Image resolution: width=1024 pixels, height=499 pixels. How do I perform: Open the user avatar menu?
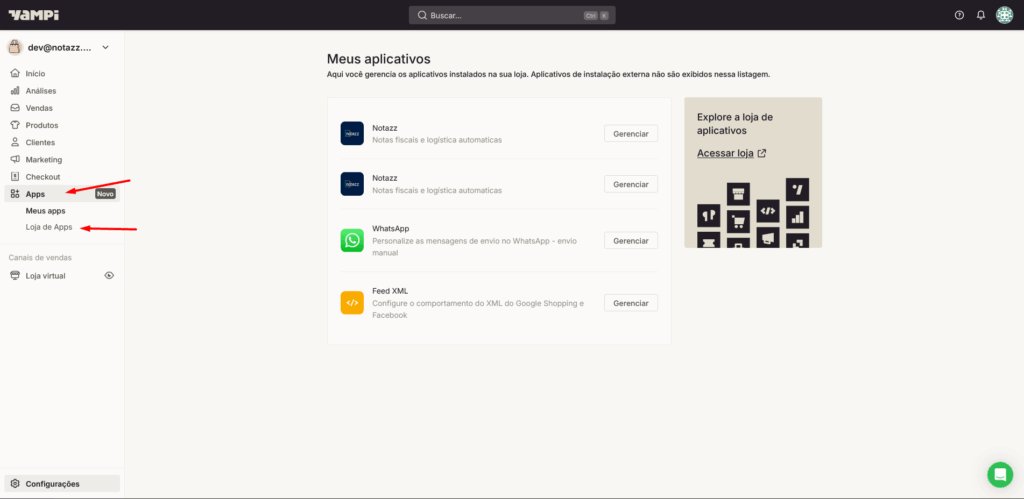point(1004,15)
